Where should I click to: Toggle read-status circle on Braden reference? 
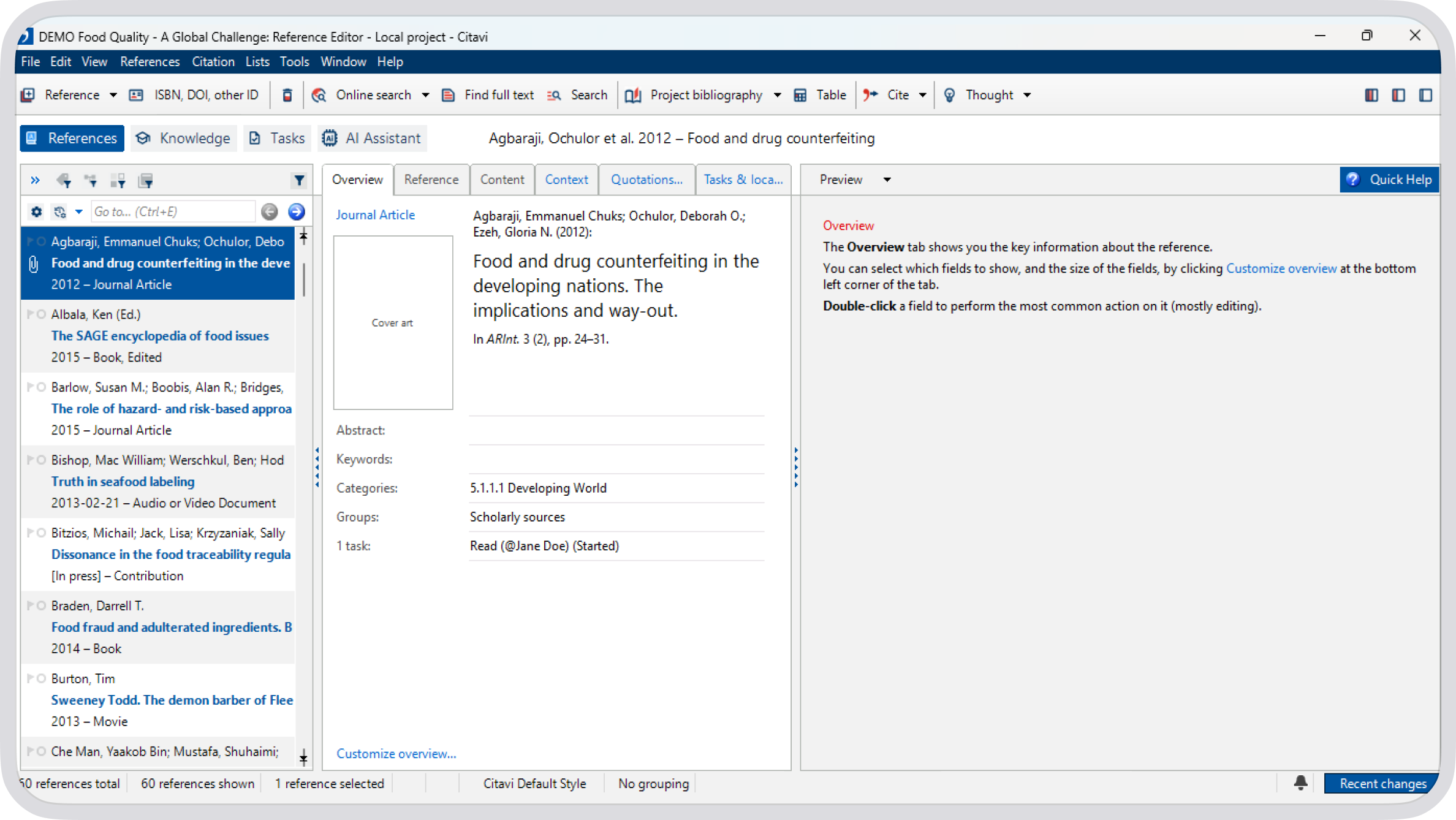pos(41,605)
